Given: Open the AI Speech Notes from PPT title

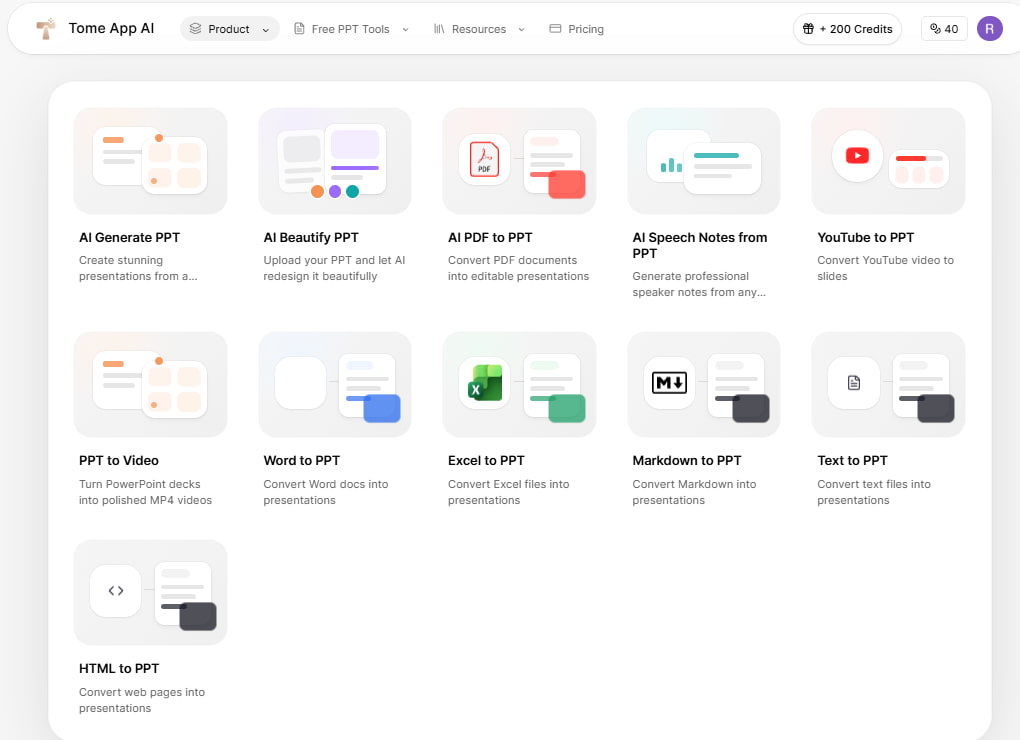Looking at the screenshot, I should click(x=700, y=245).
